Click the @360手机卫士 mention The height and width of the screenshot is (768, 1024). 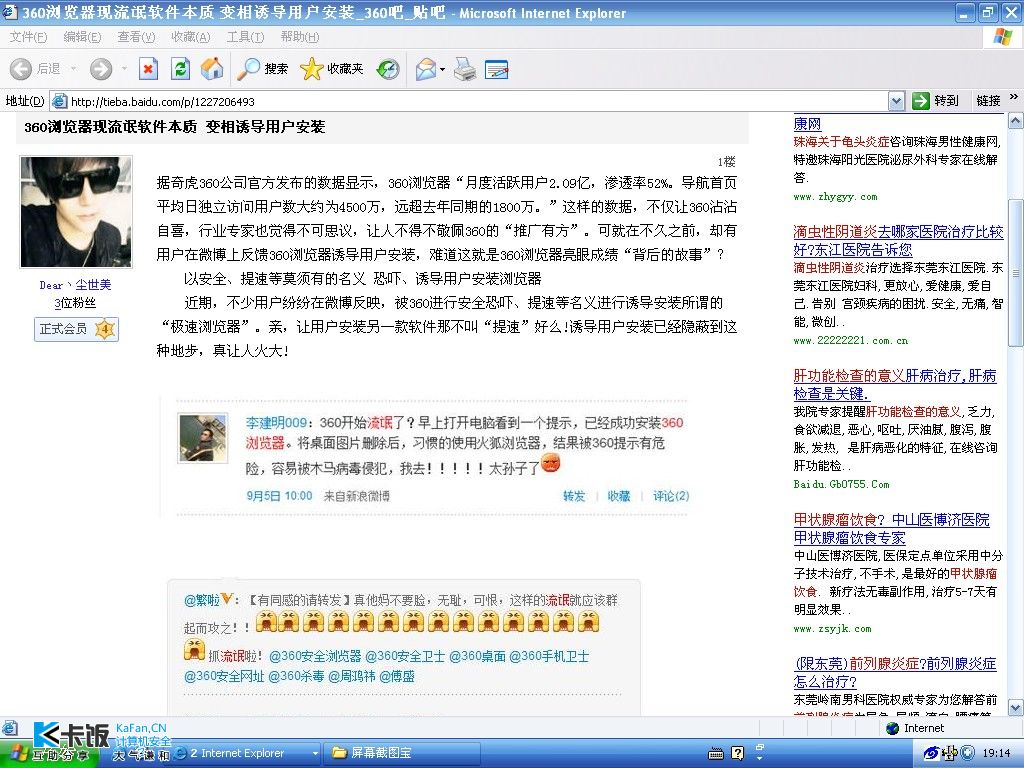coord(549,656)
